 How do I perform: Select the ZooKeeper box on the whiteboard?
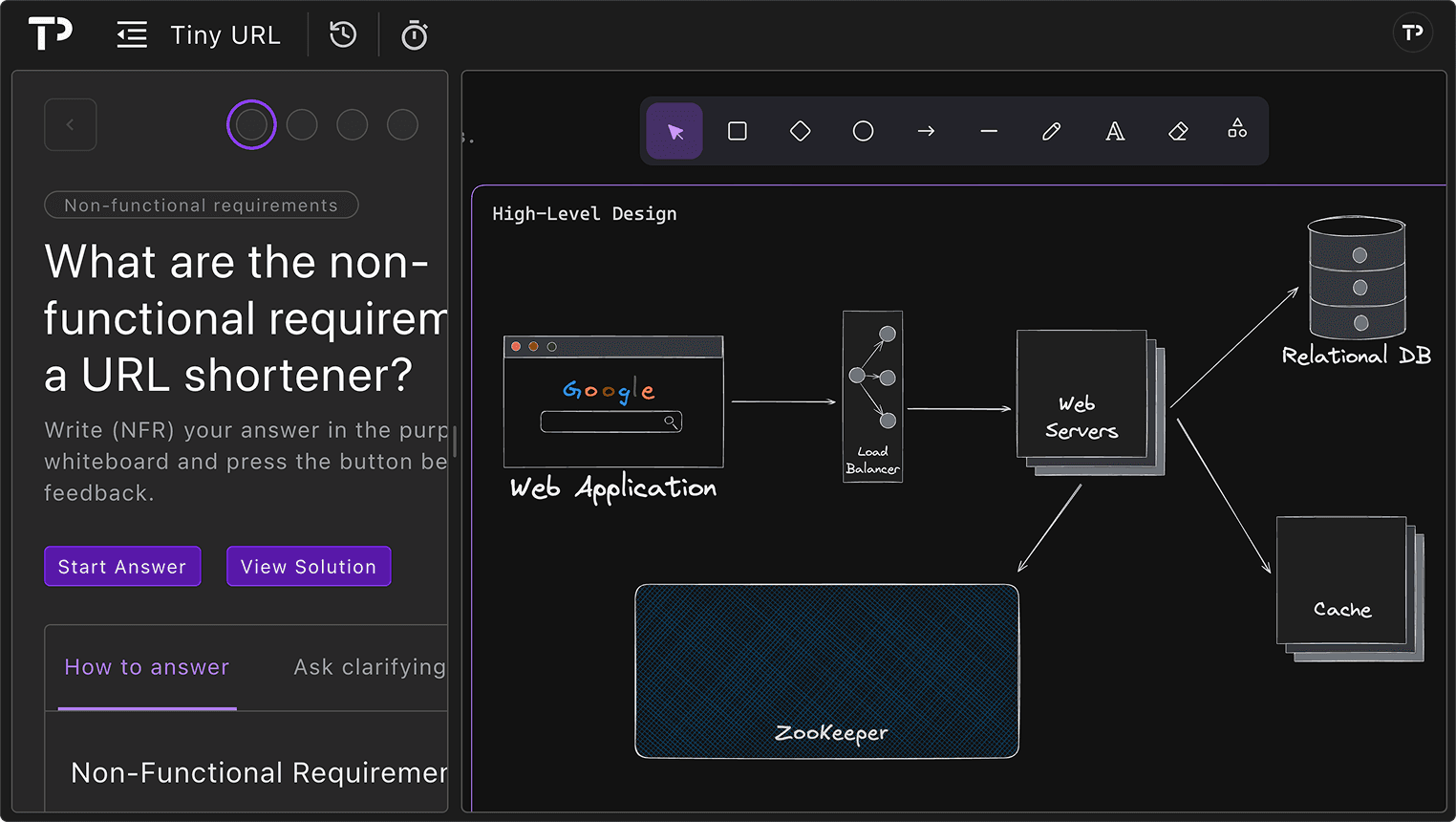(x=826, y=669)
